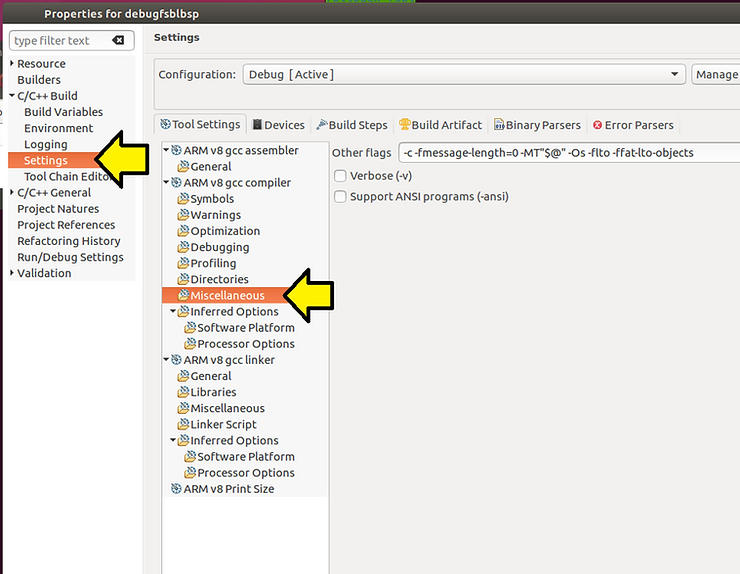Viewport: 740px width, 574px height.
Task: Collapse linker Inferred Options node
Action: [173, 439]
